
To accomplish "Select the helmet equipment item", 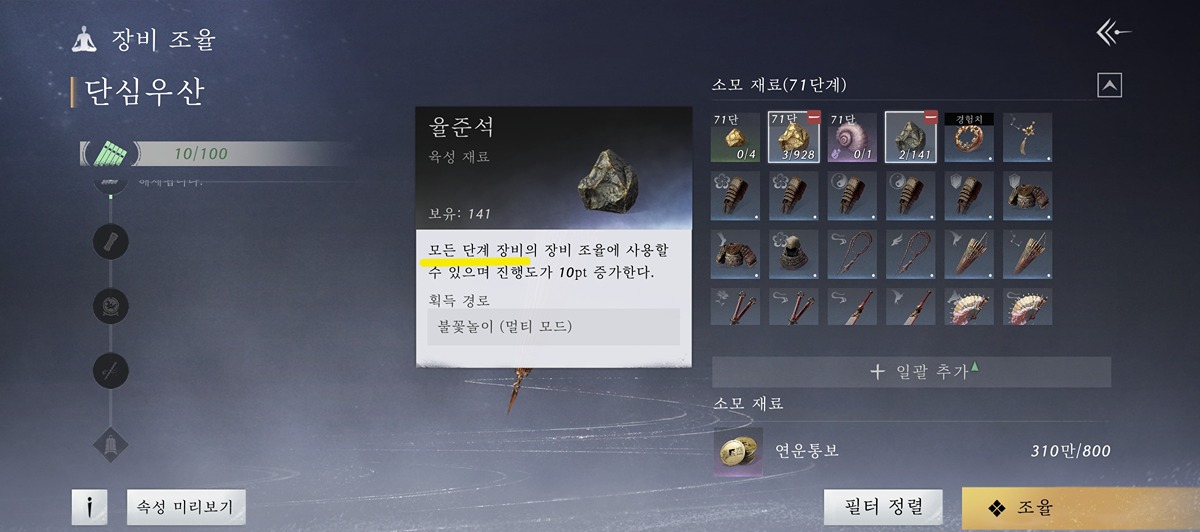I will [x=793, y=254].
